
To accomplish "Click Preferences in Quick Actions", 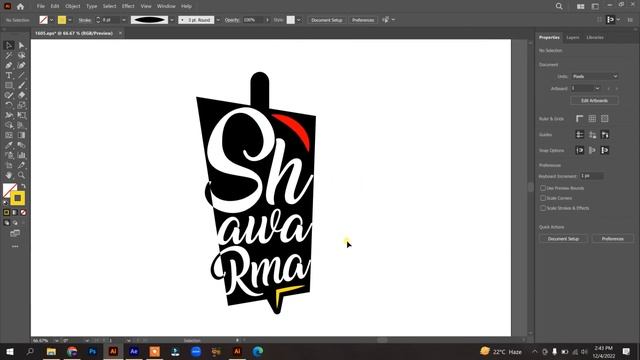I will 612,239.
